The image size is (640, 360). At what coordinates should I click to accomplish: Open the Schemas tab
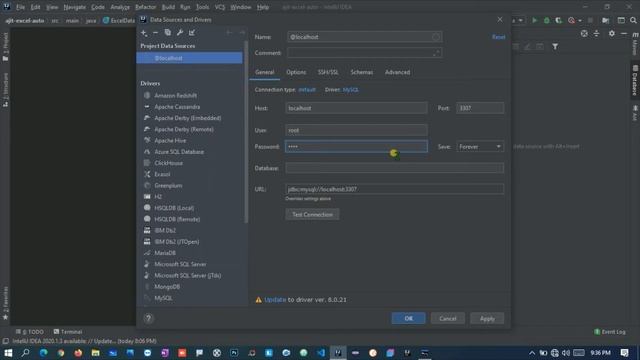[362, 72]
